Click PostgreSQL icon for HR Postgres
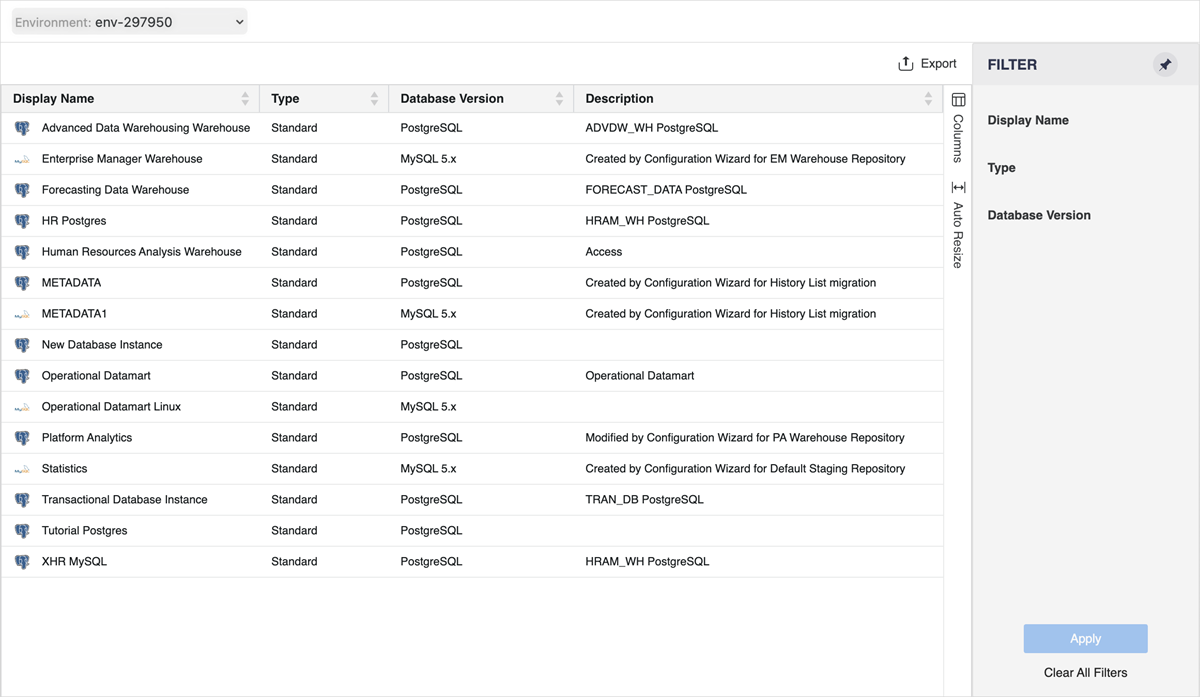 [x=22, y=221]
